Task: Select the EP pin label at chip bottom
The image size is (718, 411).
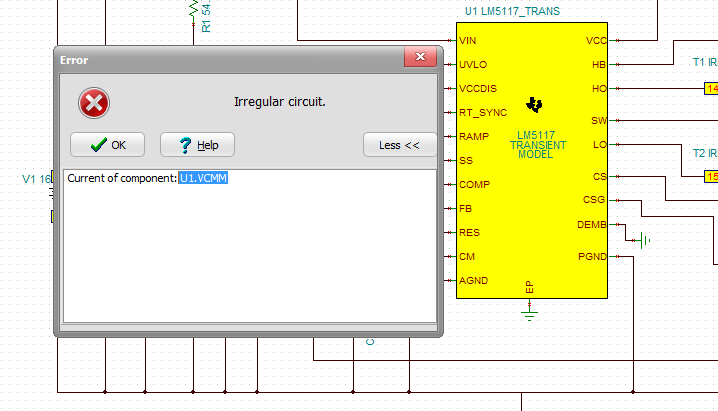Action: pos(529,287)
